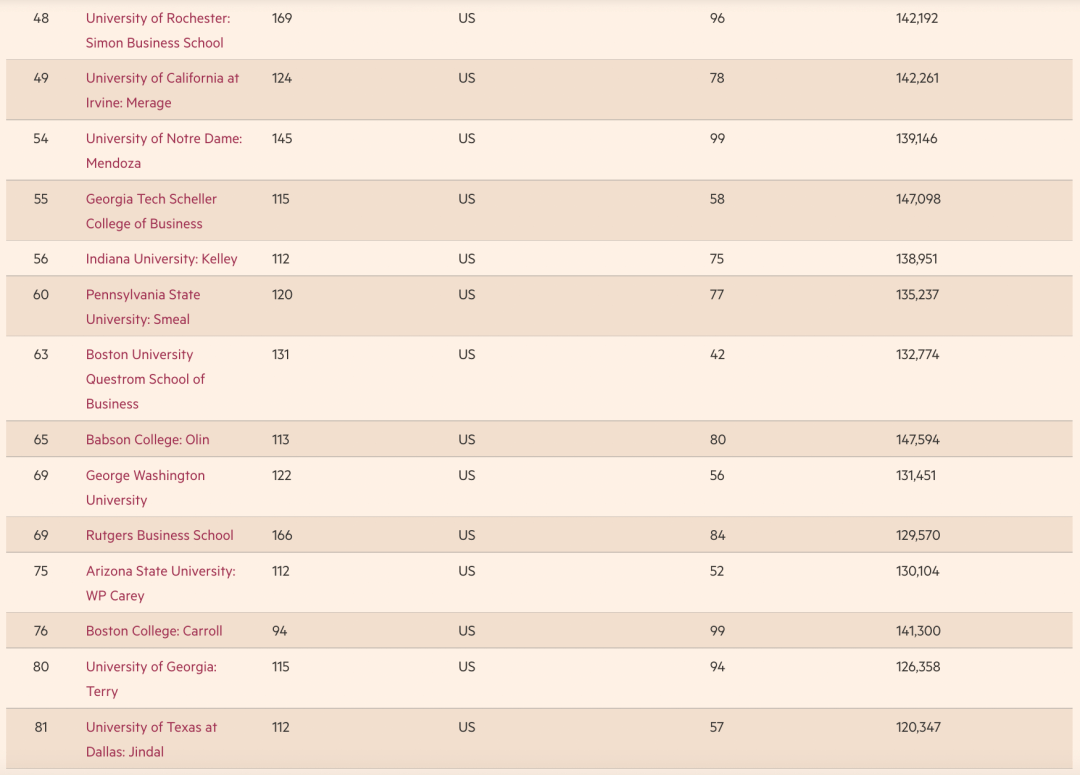This screenshot has height=775, width=1080.
Task: Click value 145 in Notre Dame row
Action: coord(282,138)
